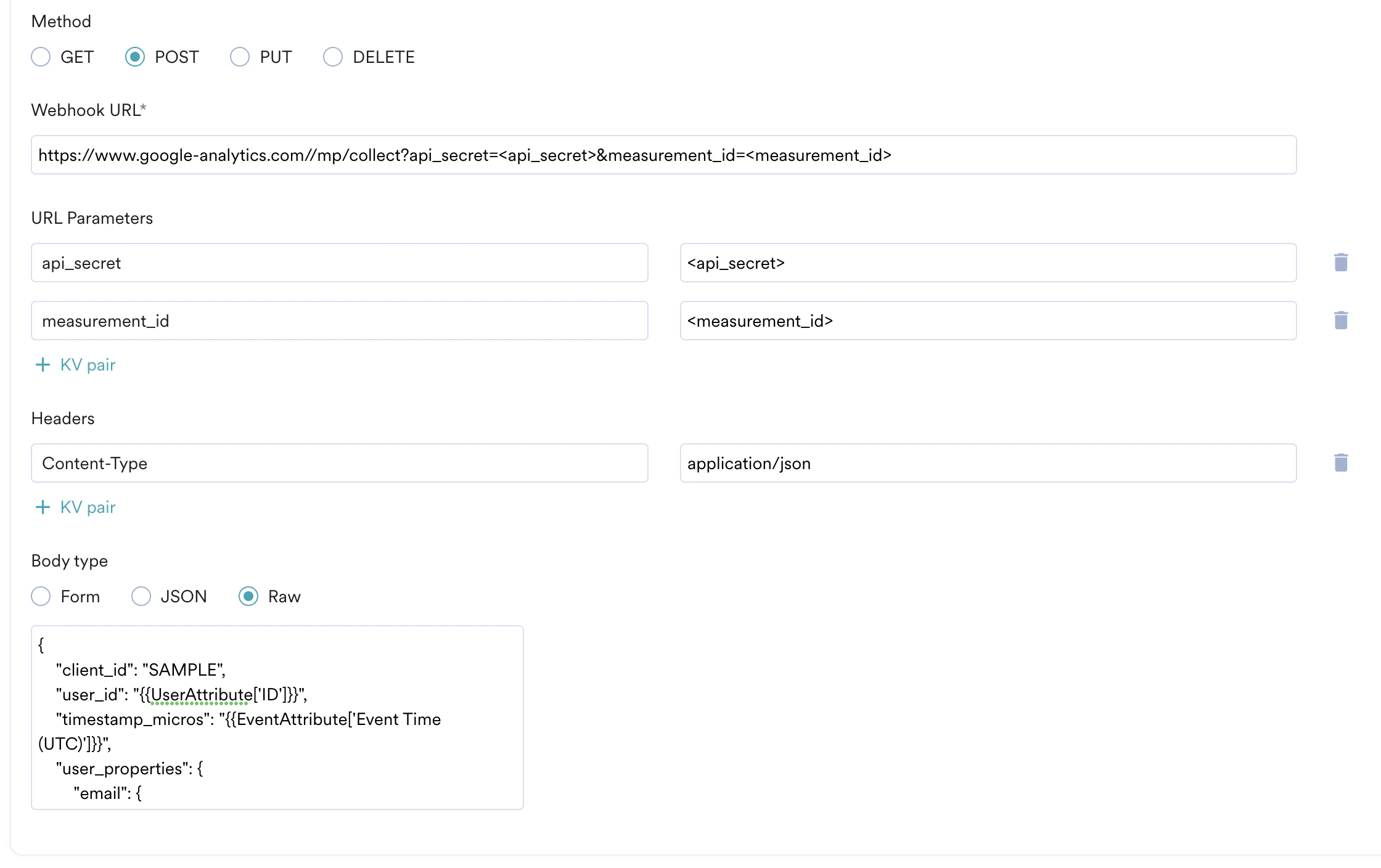
Task: Edit the application/json header value
Action: coord(988,464)
